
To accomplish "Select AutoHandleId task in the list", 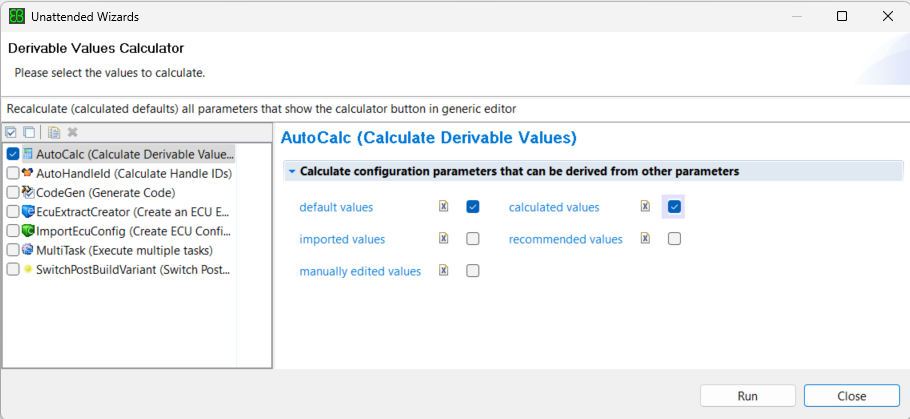I will click(133, 173).
